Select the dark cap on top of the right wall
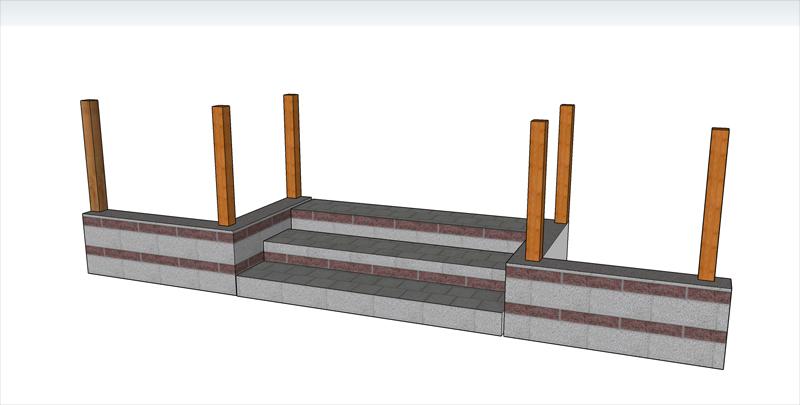The width and height of the screenshot is (800, 405). click(620, 270)
